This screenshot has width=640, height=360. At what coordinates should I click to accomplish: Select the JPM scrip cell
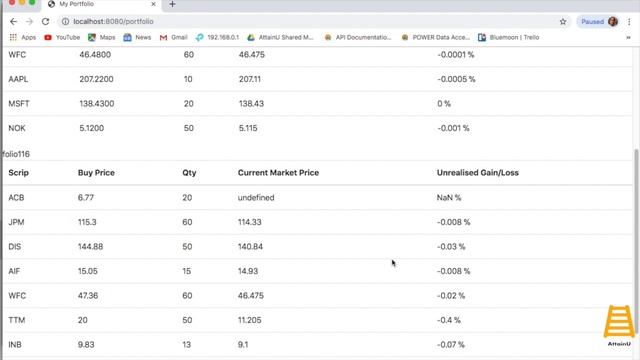coord(16,222)
